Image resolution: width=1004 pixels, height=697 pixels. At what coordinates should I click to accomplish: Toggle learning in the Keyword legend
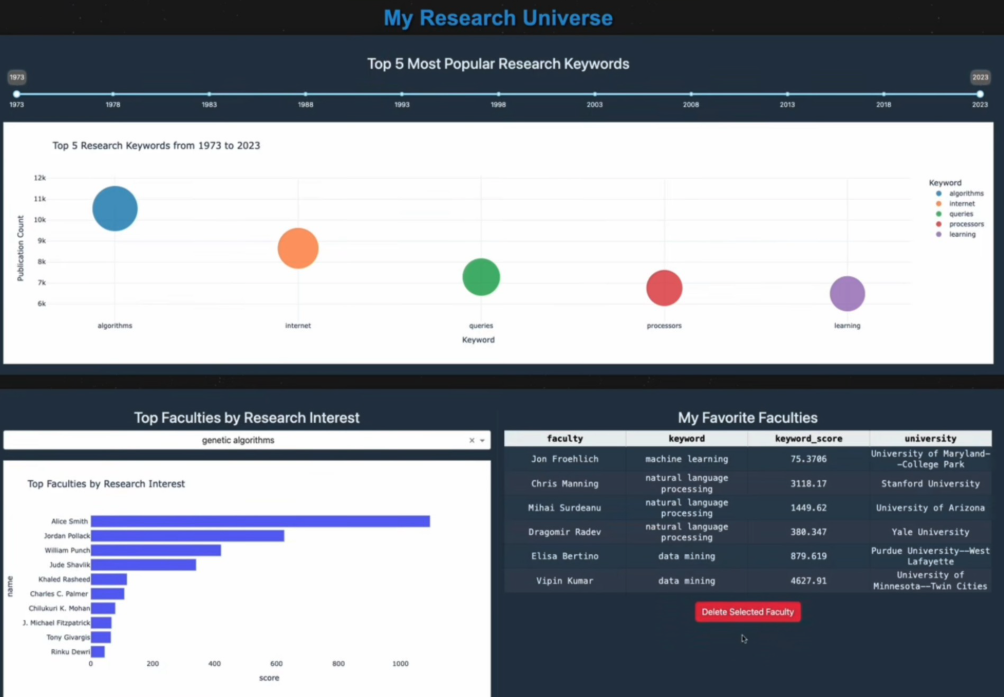tap(955, 234)
